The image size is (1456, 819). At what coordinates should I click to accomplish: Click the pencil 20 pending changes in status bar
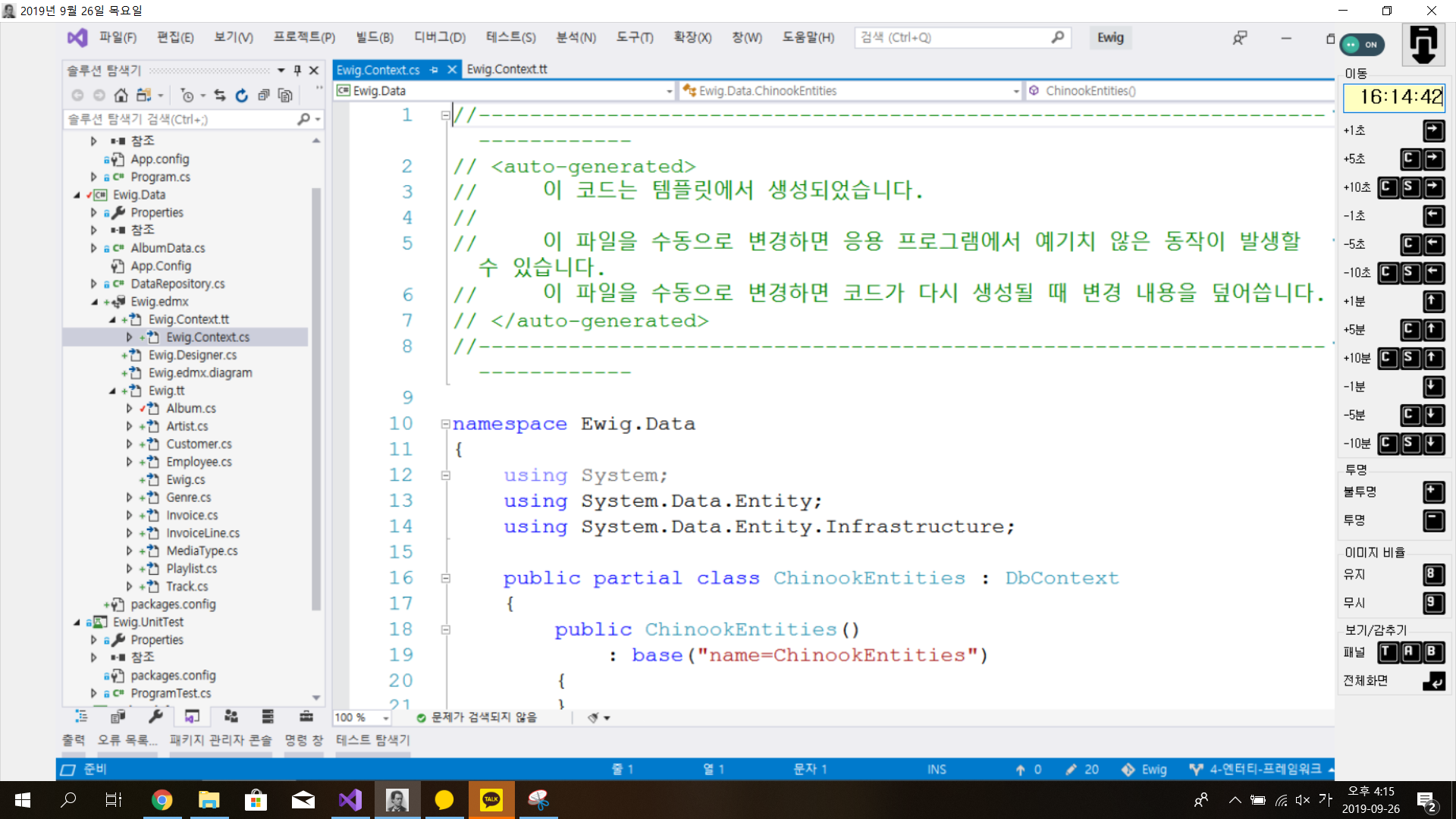1082,769
